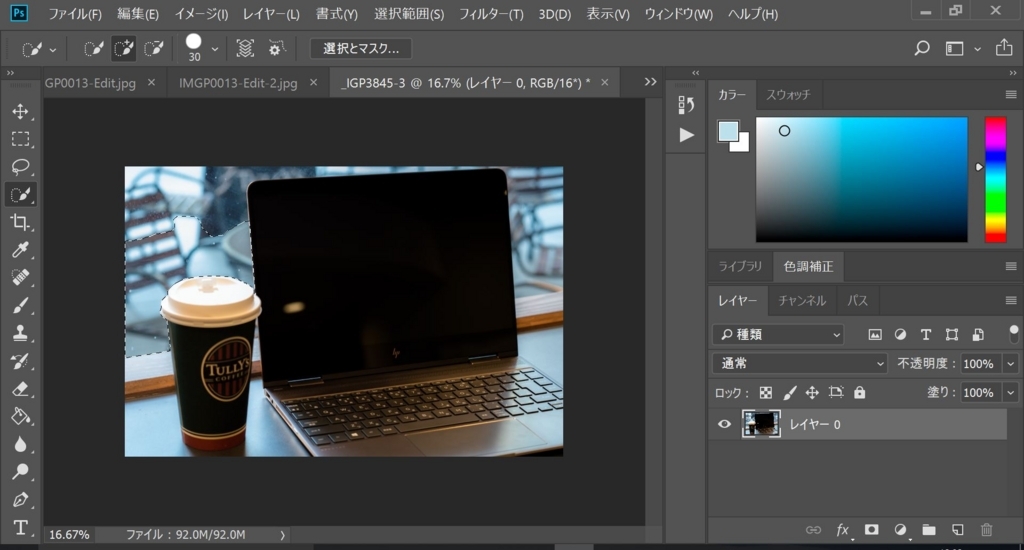Click the foreground color swatch
The image size is (1024, 550).
(x=727, y=131)
